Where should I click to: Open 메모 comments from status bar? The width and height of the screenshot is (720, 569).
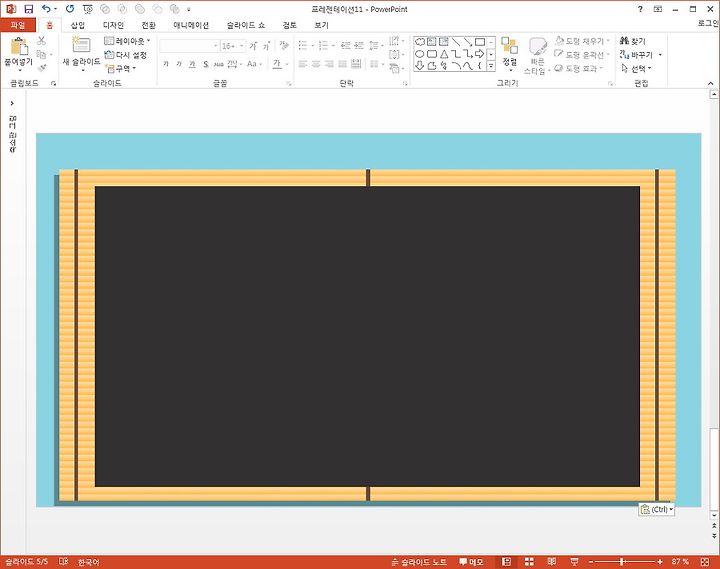click(x=471, y=562)
